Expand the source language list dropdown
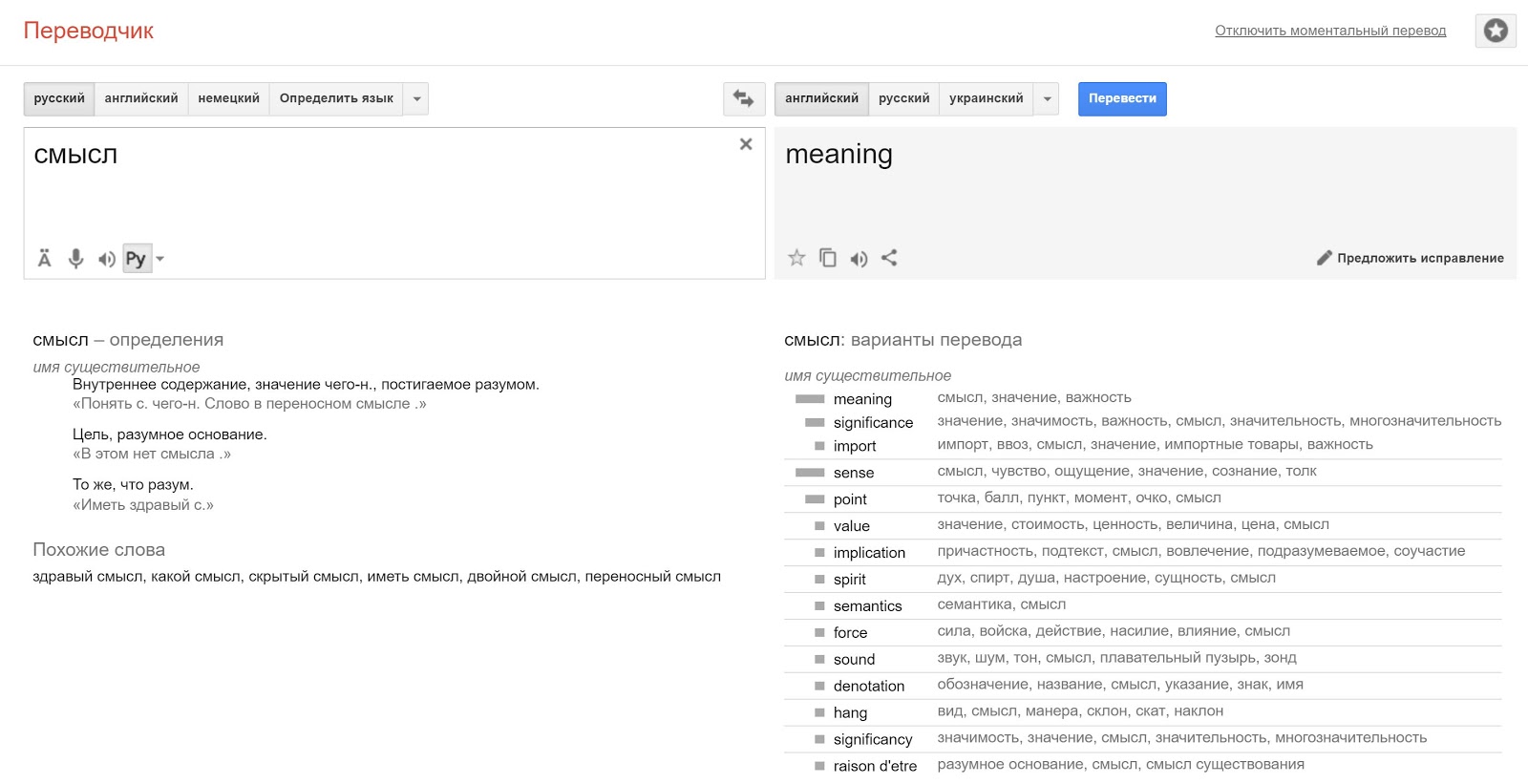The width and height of the screenshot is (1528, 784). point(416,98)
